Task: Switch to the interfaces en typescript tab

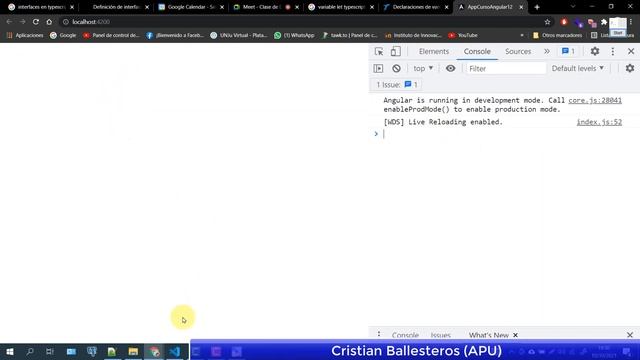Action: click(x=41, y=7)
